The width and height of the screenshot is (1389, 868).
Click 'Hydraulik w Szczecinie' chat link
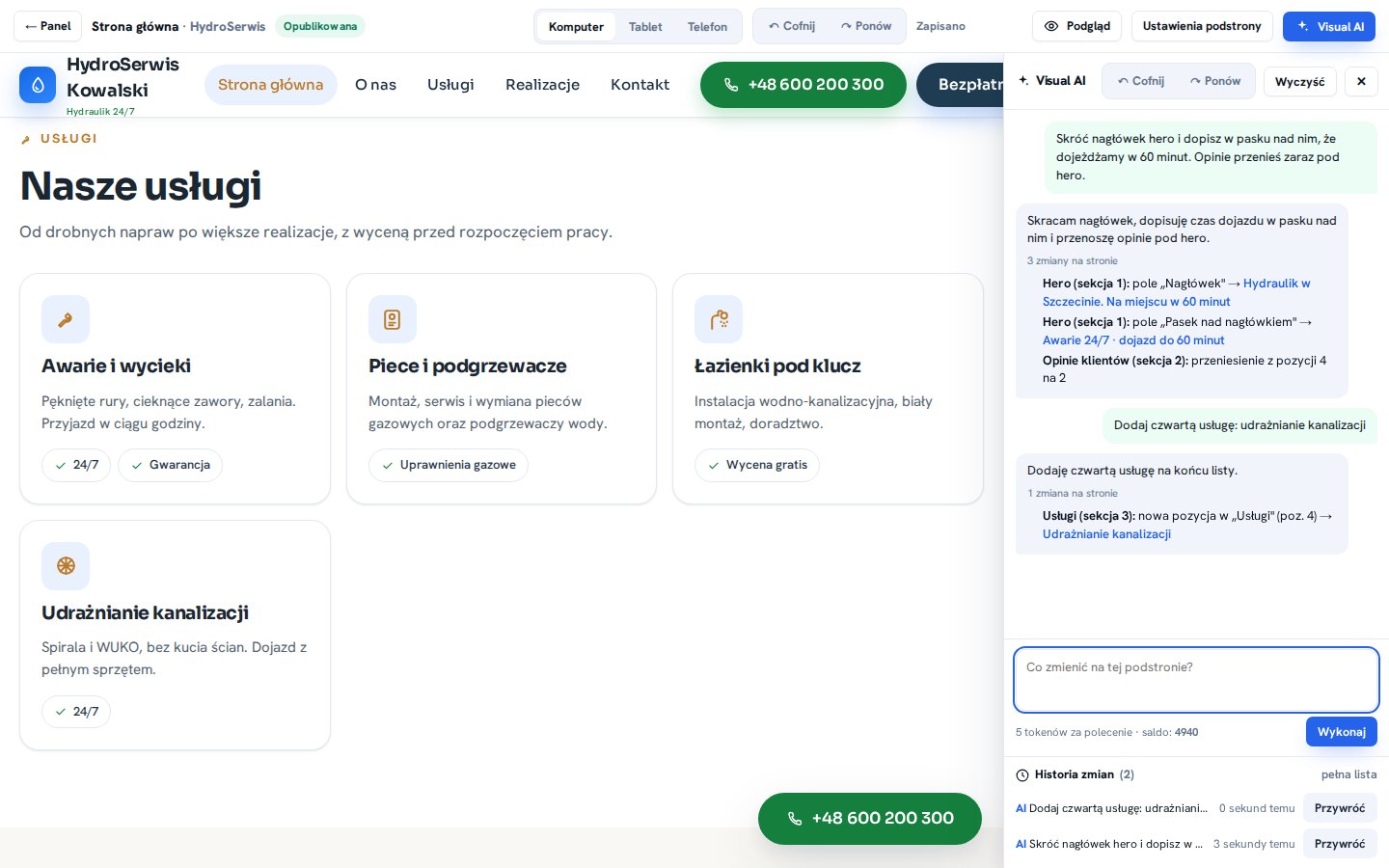tap(1176, 292)
